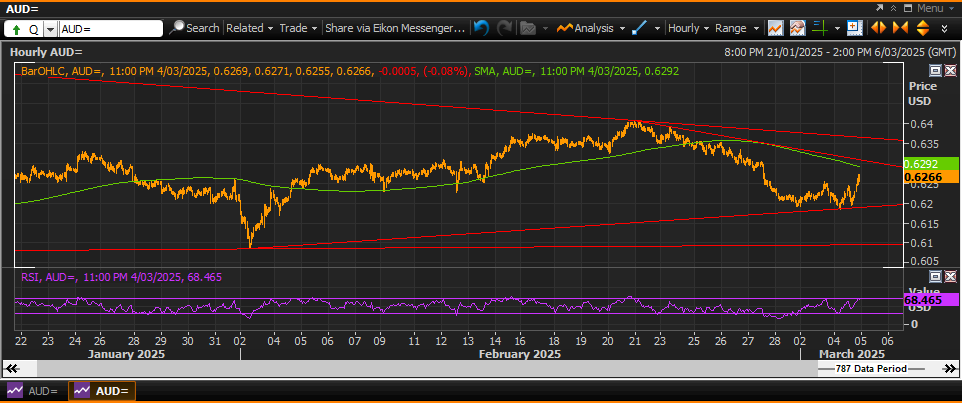
Task: Click the January 2025 axis label
Action: coord(126,355)
